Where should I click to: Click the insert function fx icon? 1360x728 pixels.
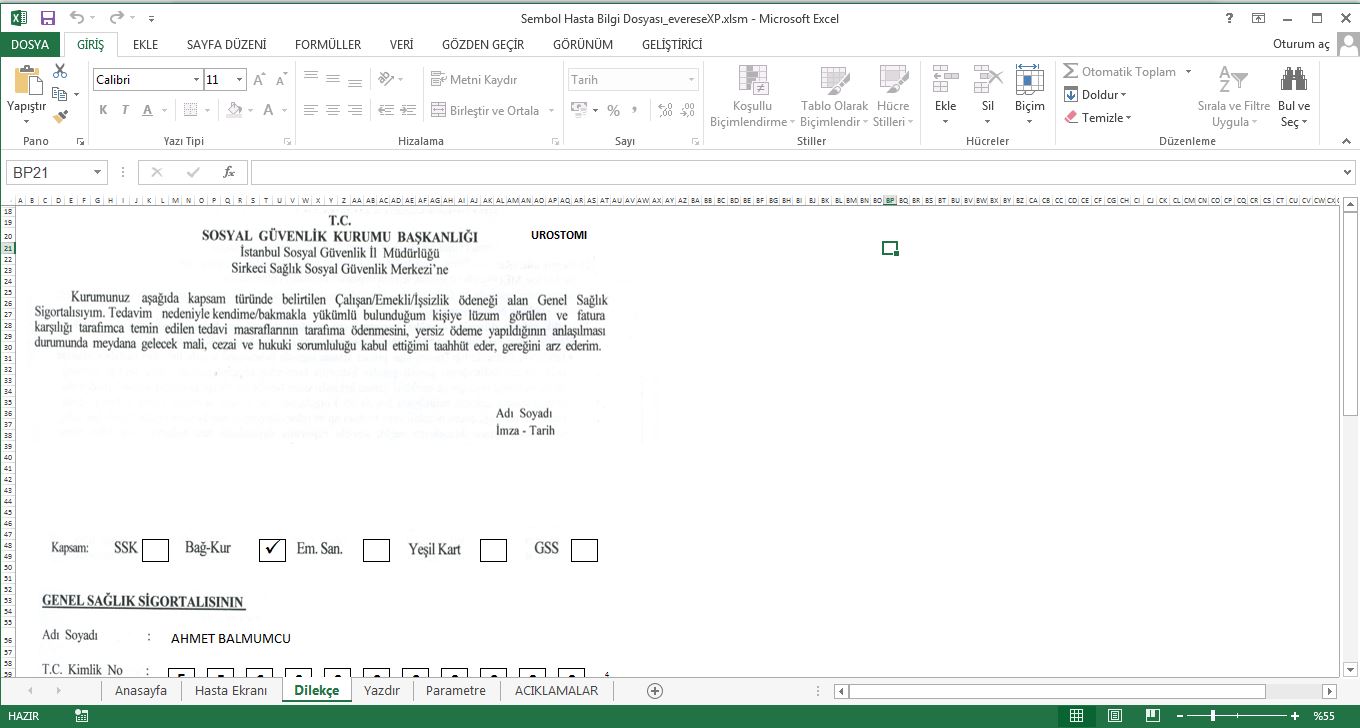tap(229, 172)
